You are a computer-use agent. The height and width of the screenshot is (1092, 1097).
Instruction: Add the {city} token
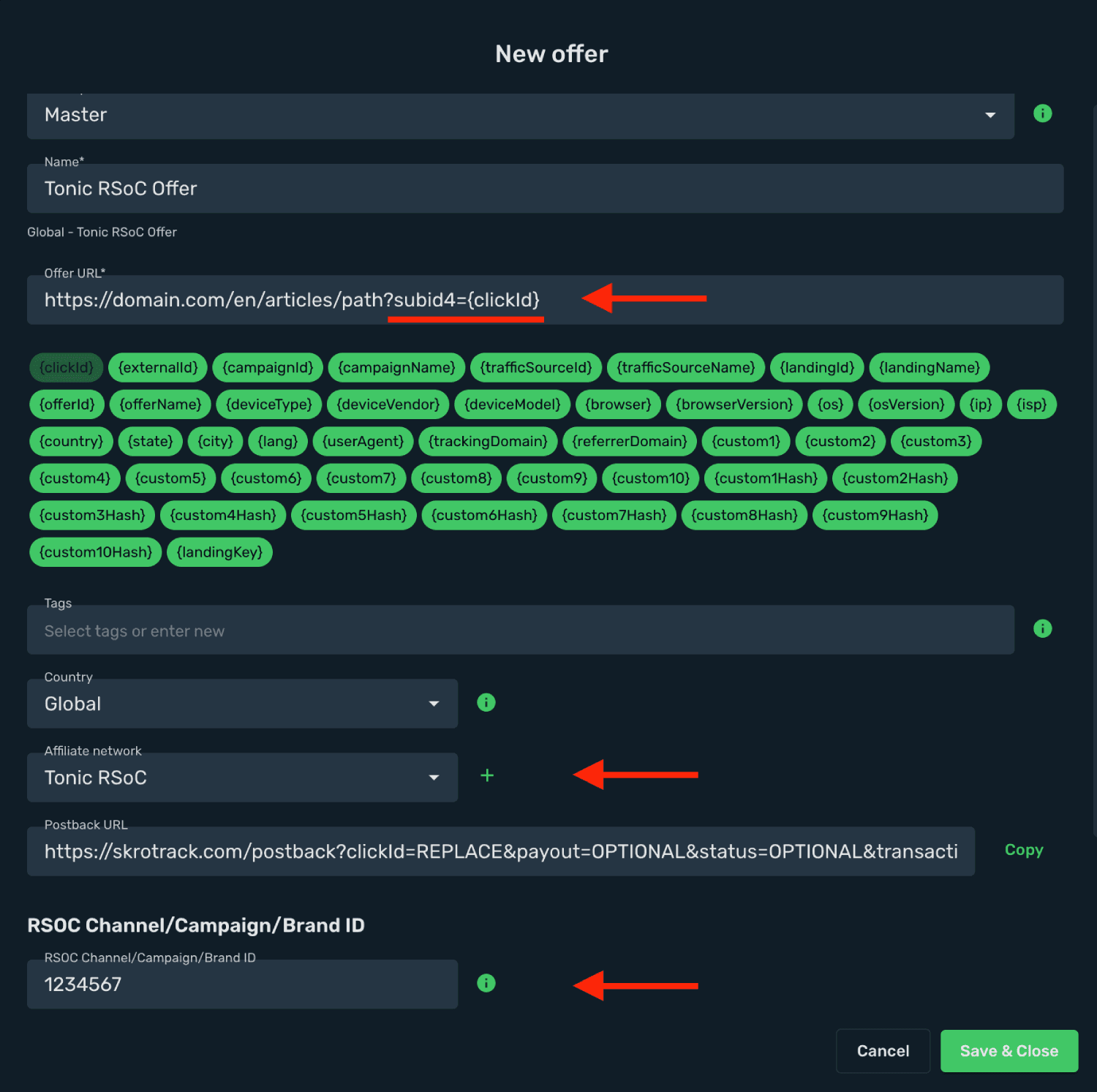216,441
